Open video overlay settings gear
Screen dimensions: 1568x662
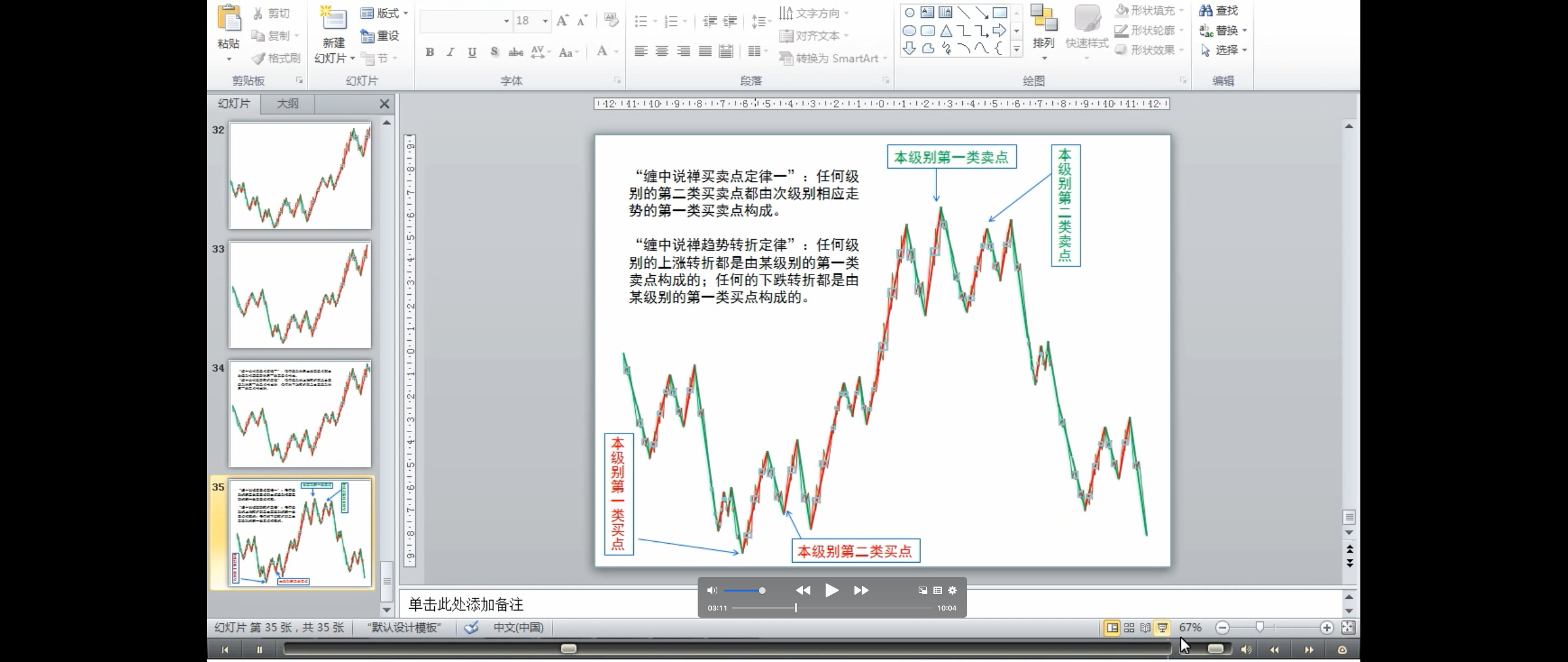point(952,590)
